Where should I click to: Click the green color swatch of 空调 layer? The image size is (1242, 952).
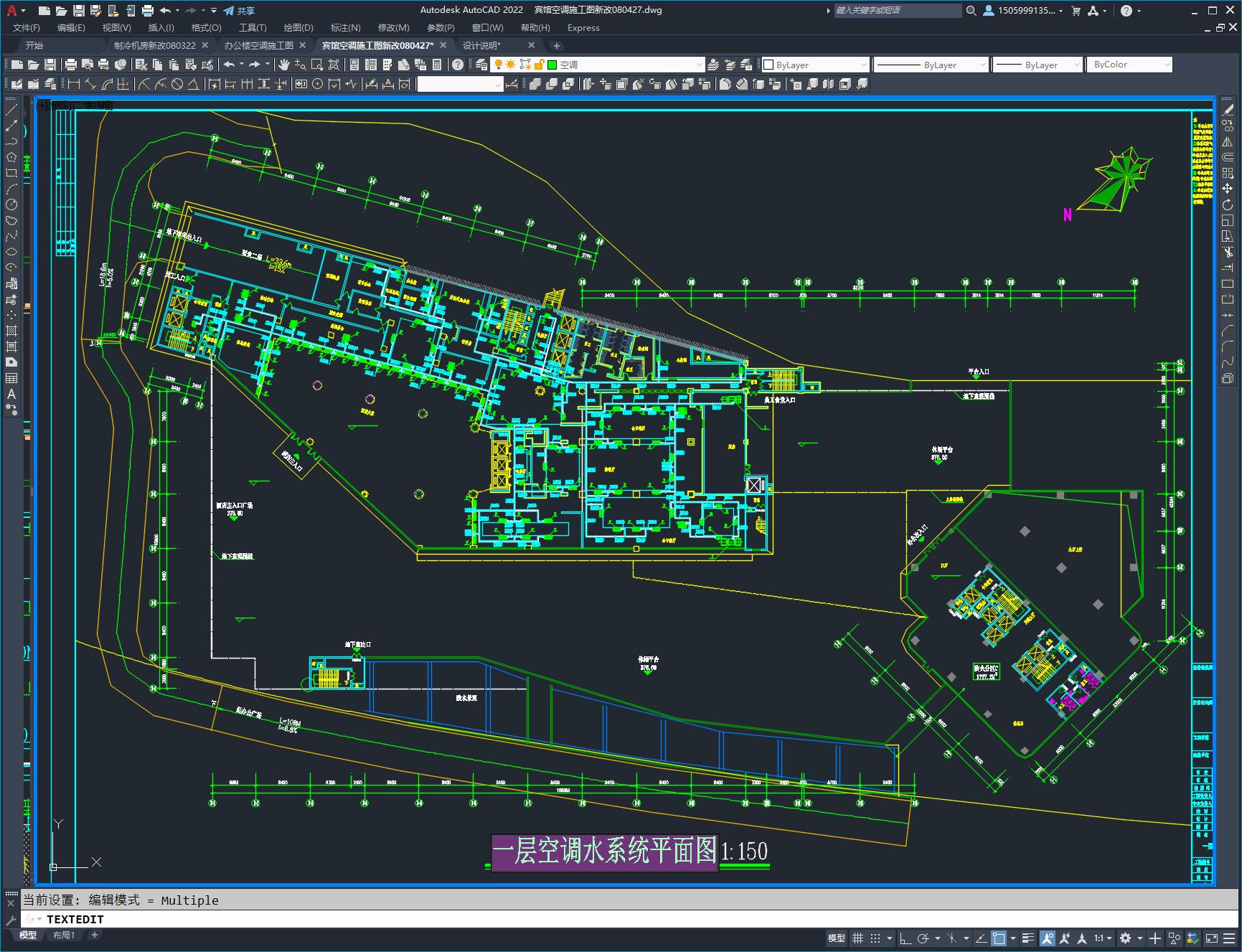click(x=552, y=65)
